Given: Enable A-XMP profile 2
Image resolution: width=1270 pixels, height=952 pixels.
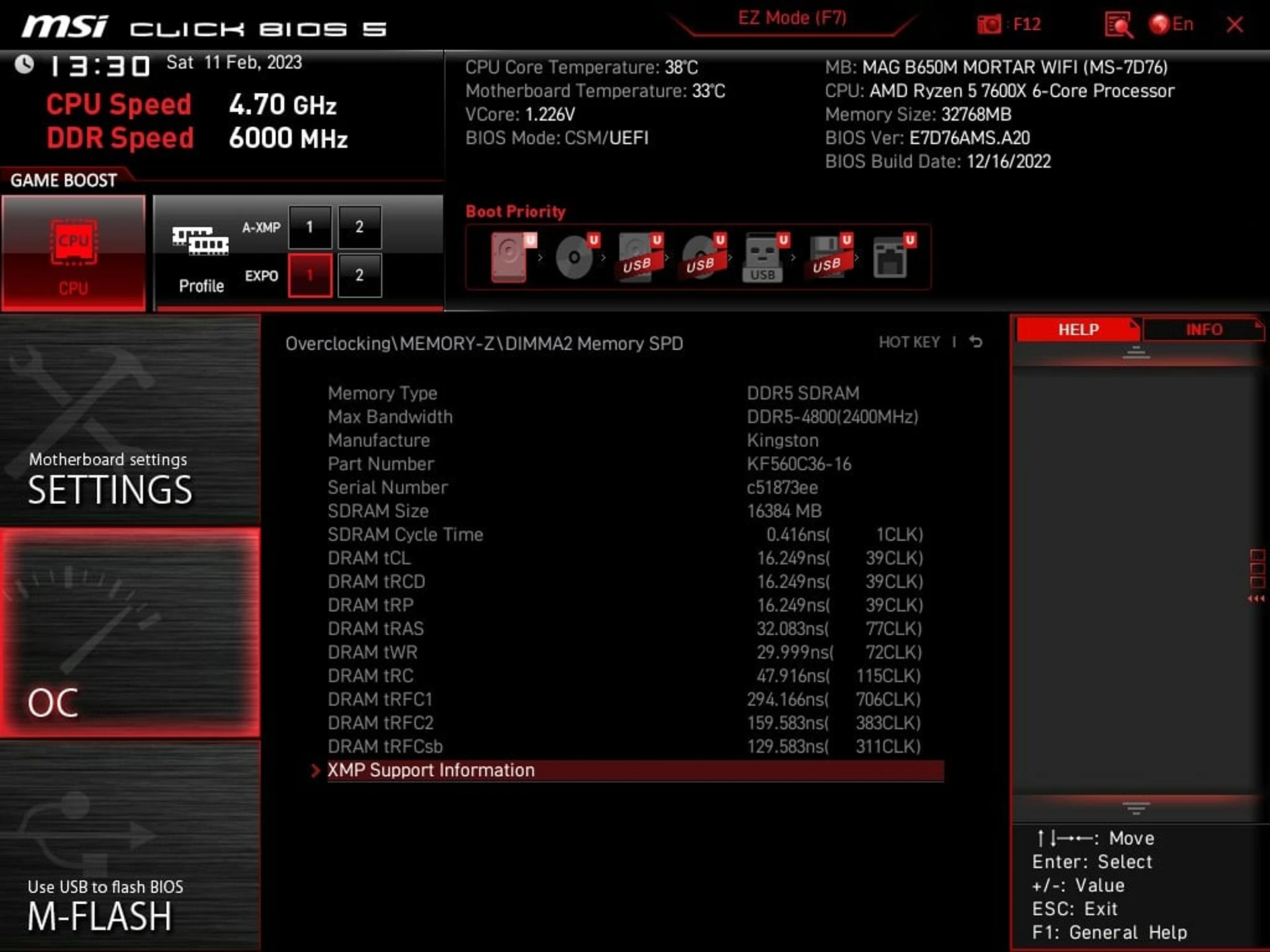Looking at the screenshot, I should 359,227.
